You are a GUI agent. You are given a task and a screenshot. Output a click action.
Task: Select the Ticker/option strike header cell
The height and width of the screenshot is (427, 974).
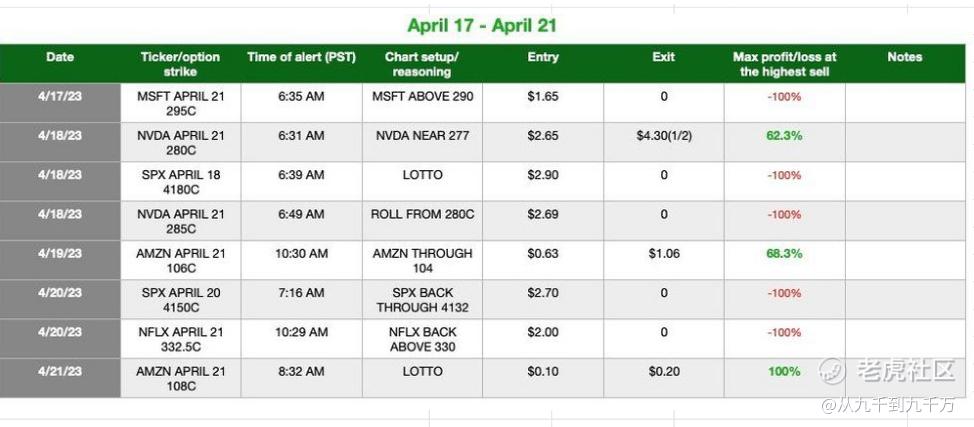point(180,64)
